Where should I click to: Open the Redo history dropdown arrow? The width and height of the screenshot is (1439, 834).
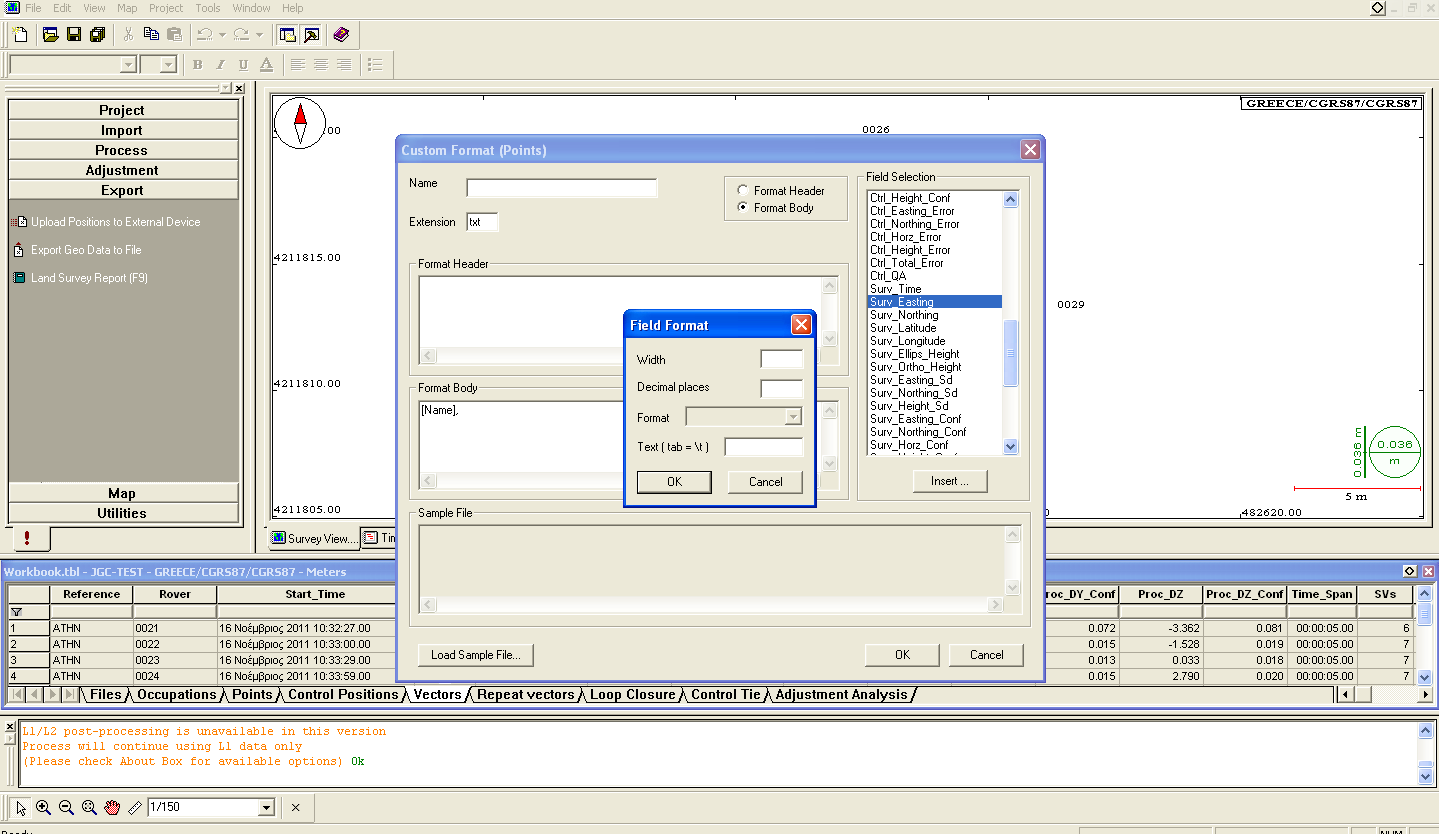click(258, 35)
